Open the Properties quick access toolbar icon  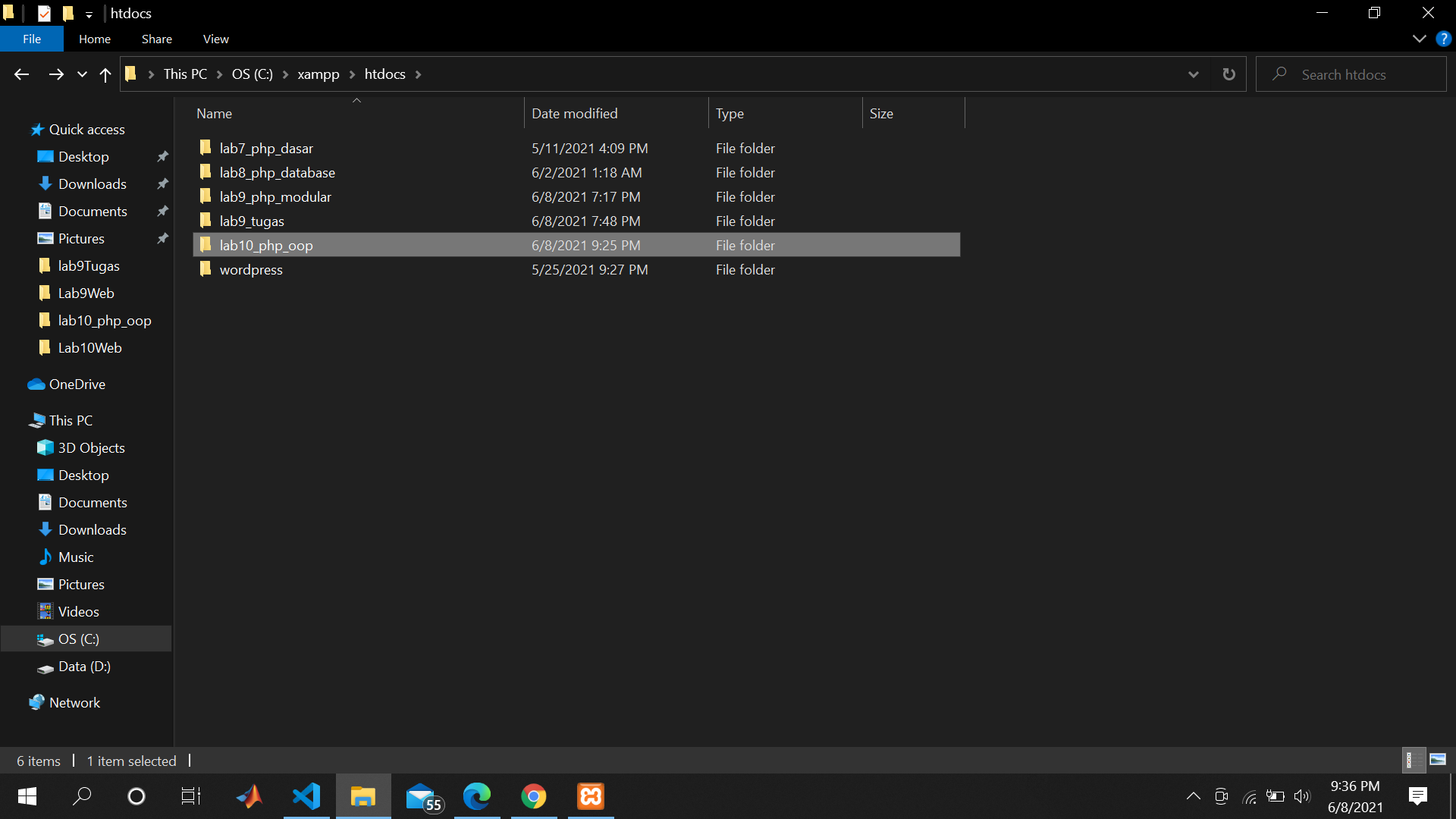pyautogui.click(x=44, y=13)
